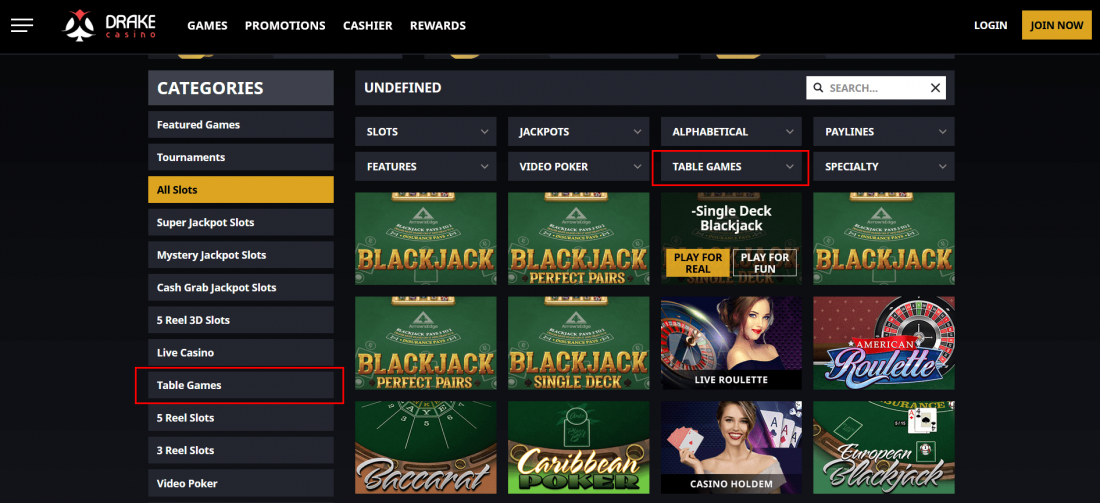Select Video Poker category in sidebar
This screenshot has width=1100, height=503.
(241, 483)
